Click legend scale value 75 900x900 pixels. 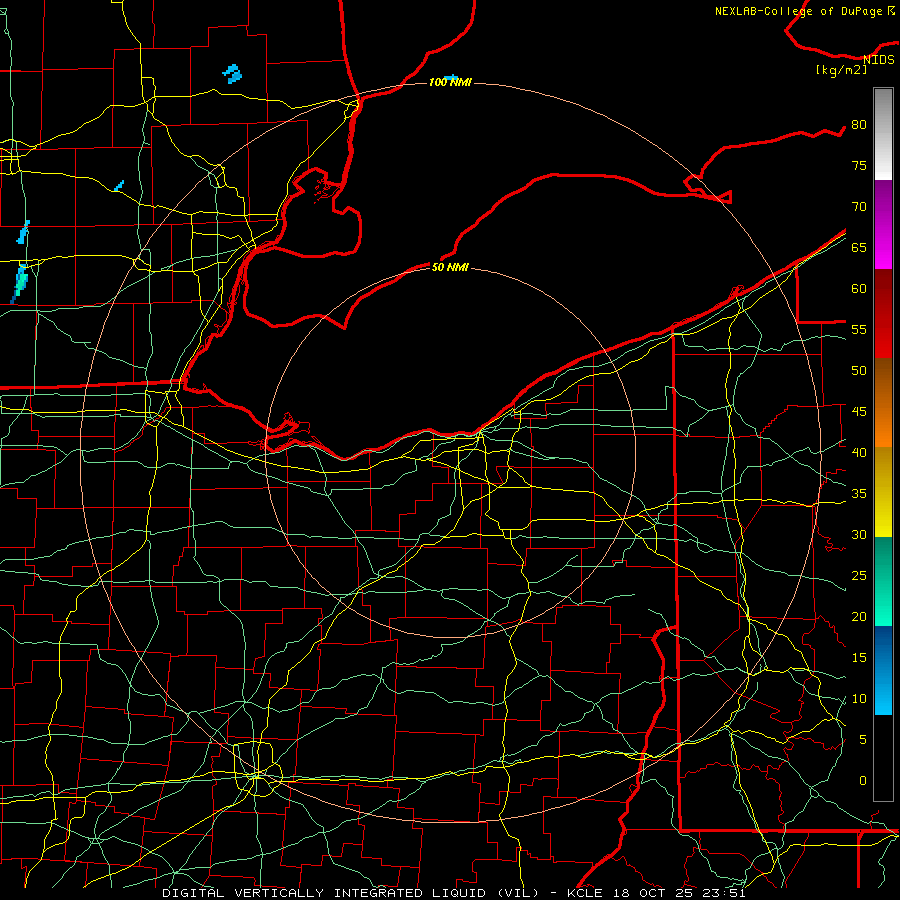859,165
